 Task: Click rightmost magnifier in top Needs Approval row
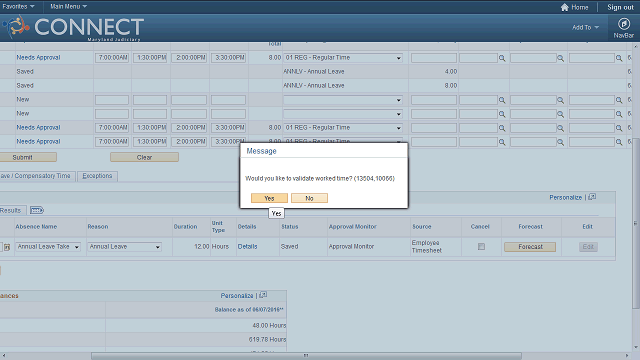(x=619, y=58)
